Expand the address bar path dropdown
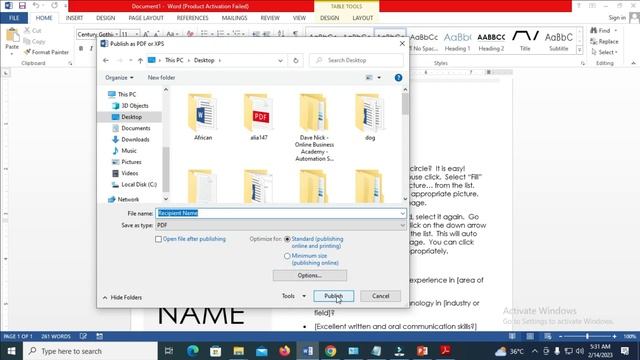The width and height of the screenshot is (640, 360). coord(280,60)
